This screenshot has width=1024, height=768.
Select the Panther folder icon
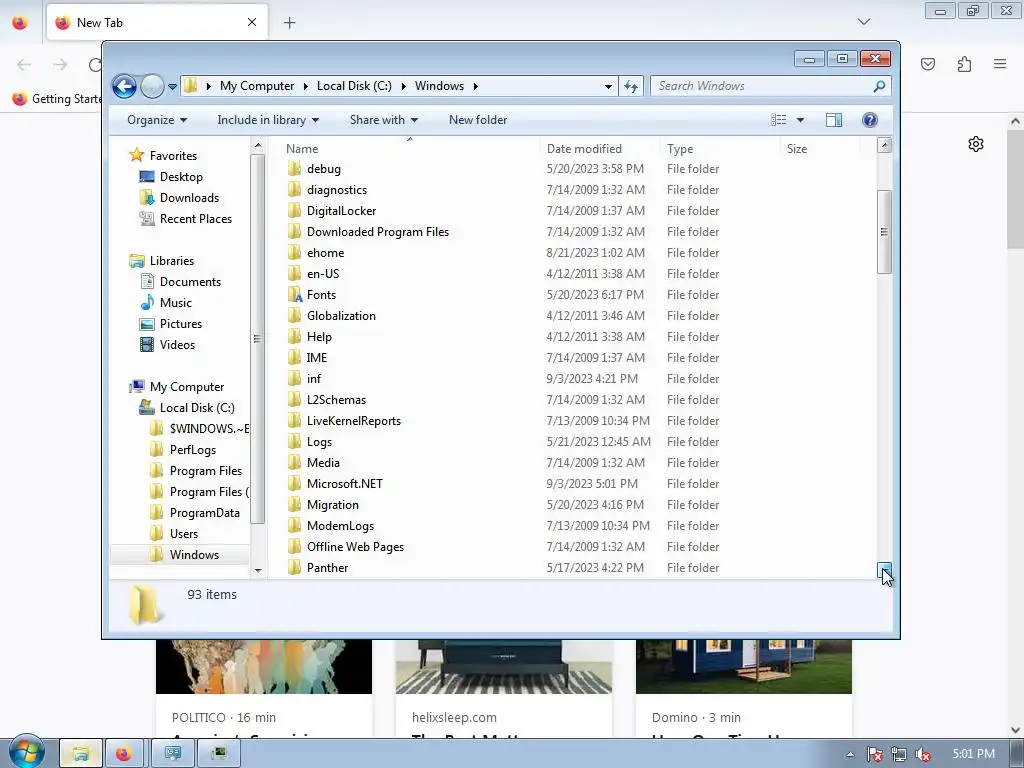point(295,568)
